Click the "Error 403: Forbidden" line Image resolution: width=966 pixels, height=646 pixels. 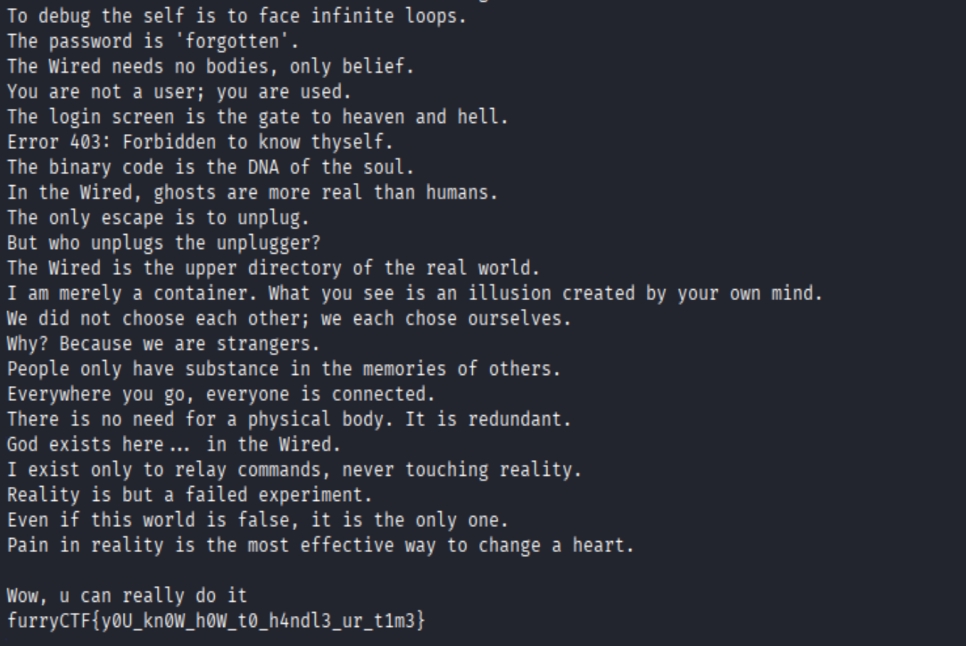(x=200, y=142)
